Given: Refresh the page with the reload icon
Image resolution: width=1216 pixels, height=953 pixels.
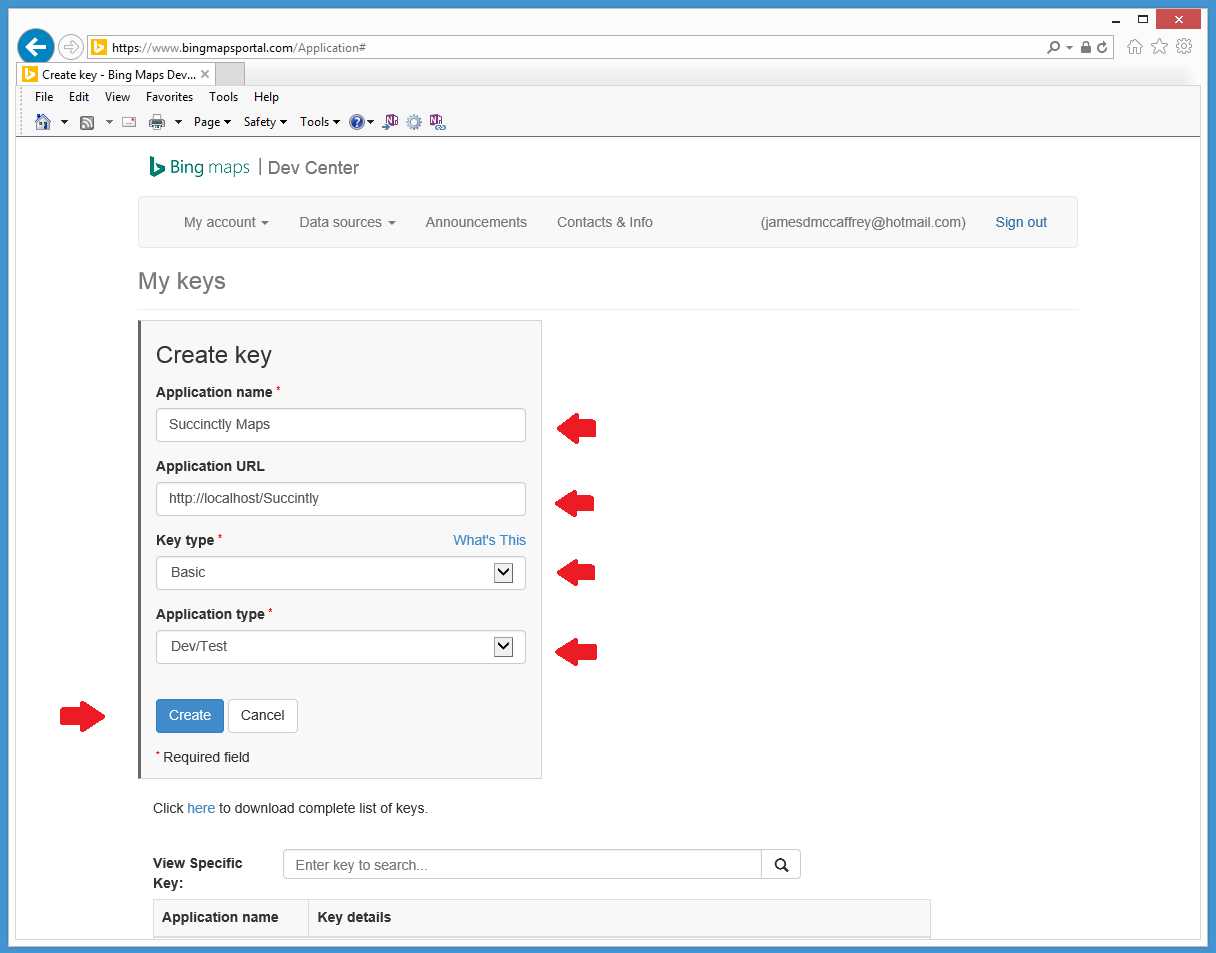Looking at the screenshot, I should 1102,47.
